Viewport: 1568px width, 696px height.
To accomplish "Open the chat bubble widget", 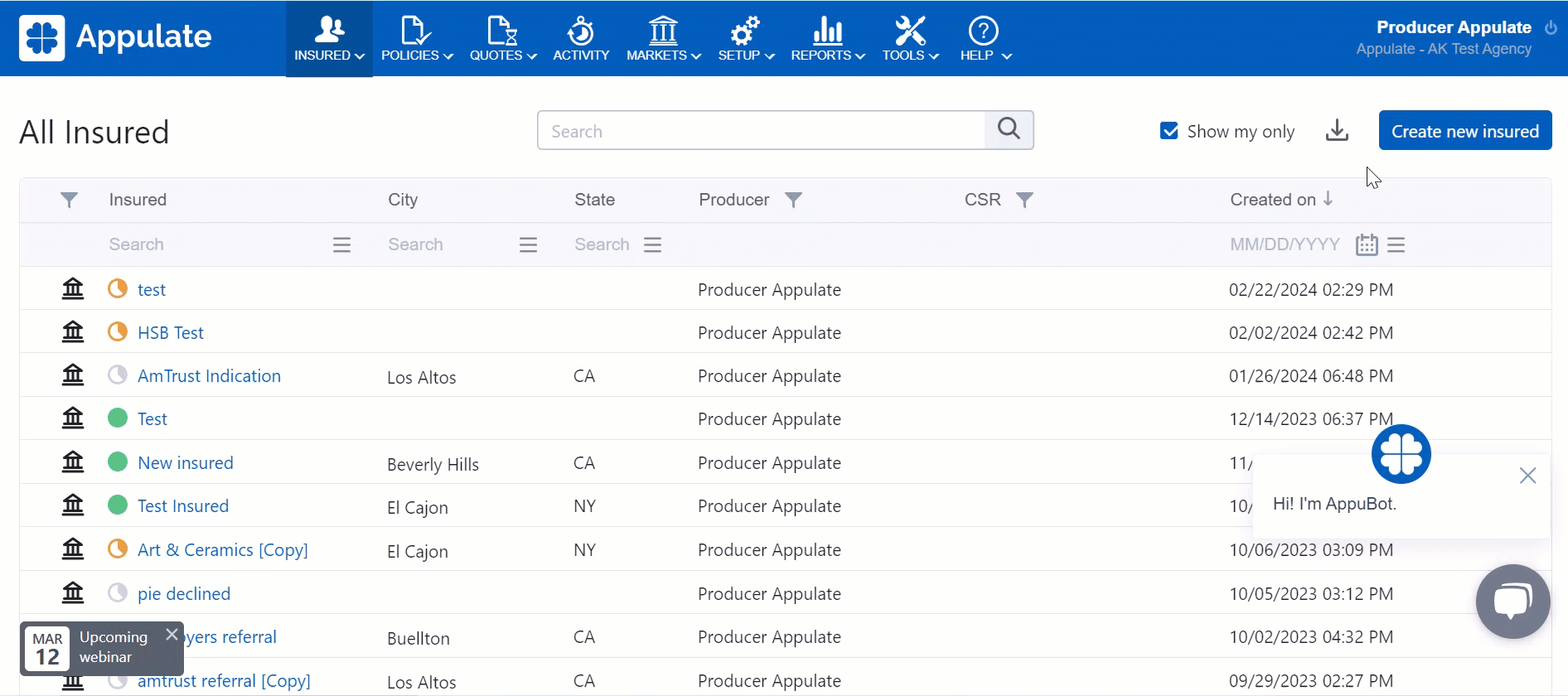I will click(1512, 601).
